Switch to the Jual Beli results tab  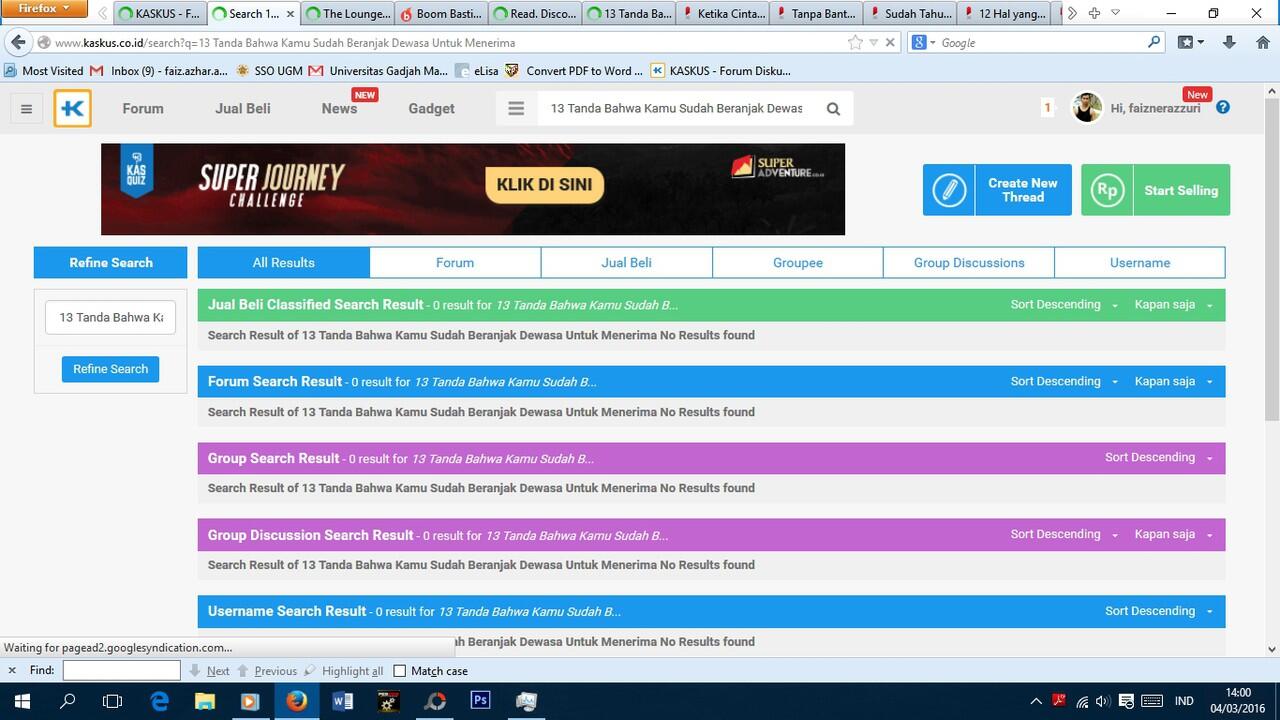[627, 263]
